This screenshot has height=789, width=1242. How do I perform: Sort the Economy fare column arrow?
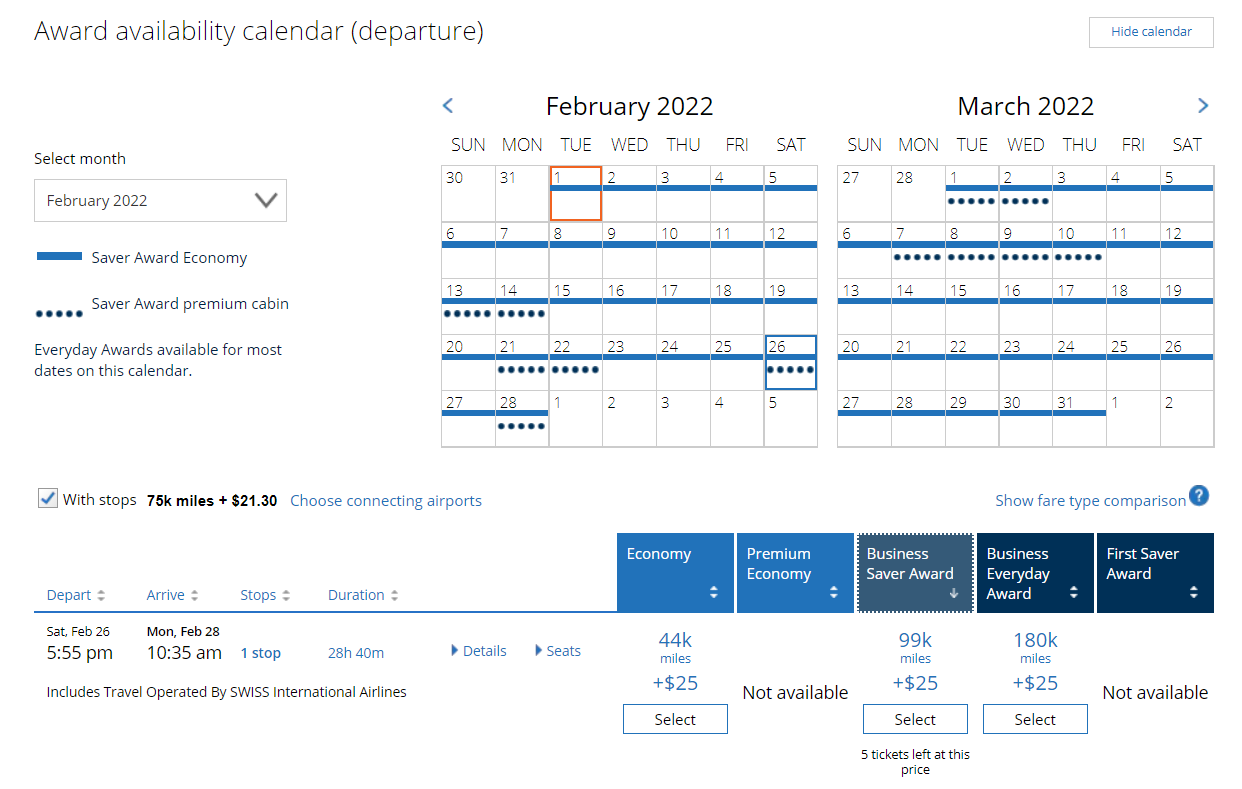pyautogui.click(x=716, y=590)
